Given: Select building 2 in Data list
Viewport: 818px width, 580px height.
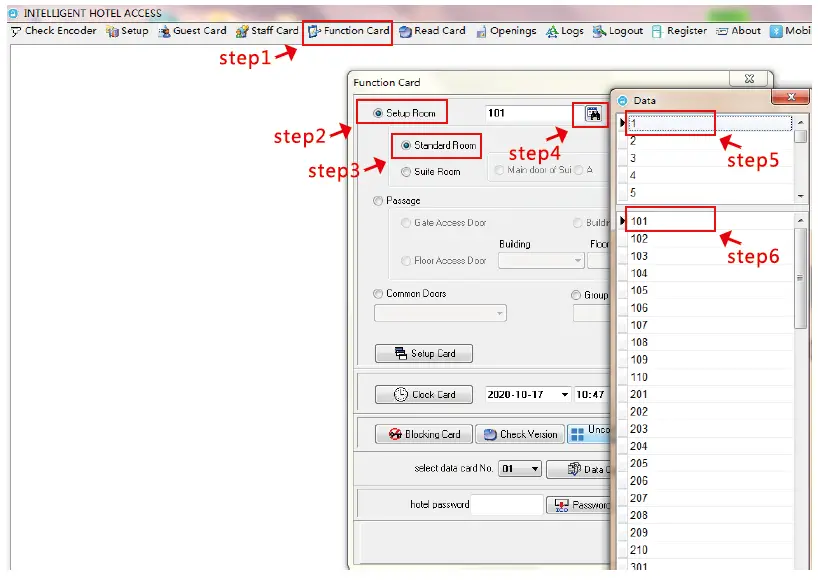Looking at the screenshot, I should [x=709, y=141].
